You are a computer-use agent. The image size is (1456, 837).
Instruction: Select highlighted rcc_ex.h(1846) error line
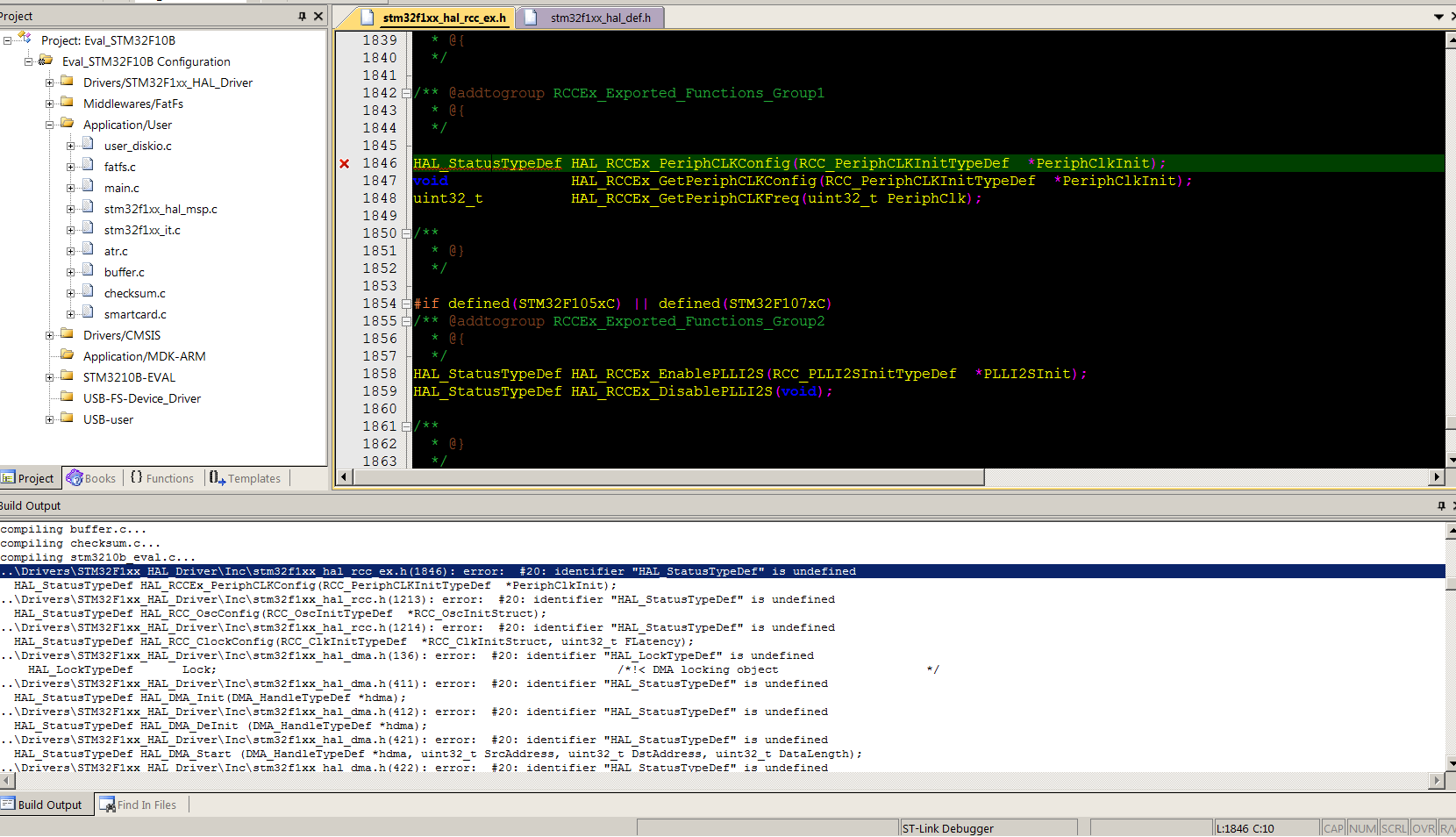(x=723, y=571)
